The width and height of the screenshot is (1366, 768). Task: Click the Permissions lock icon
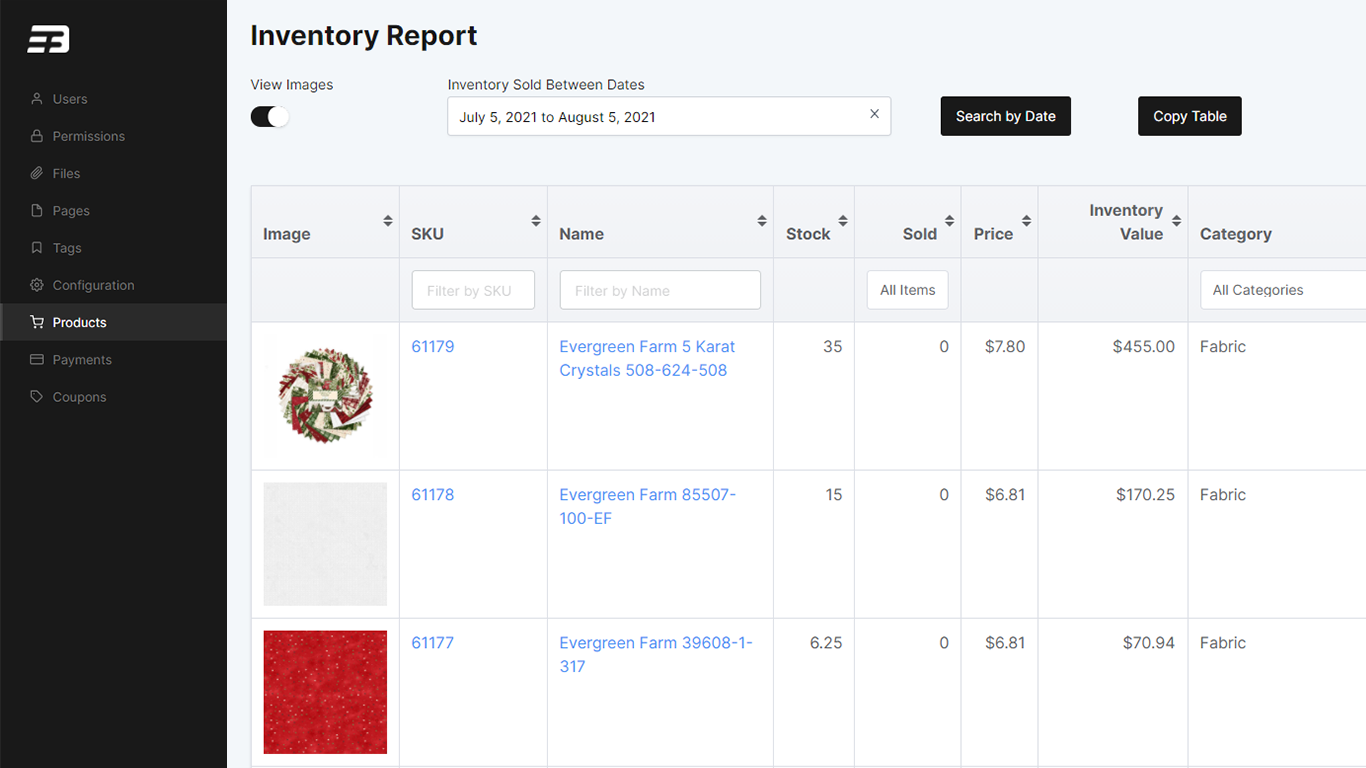pos(37,136)
